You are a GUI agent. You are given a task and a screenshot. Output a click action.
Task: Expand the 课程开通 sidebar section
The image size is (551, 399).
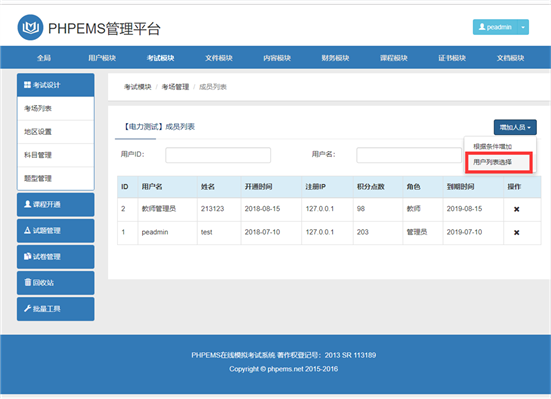coord(56,204)
